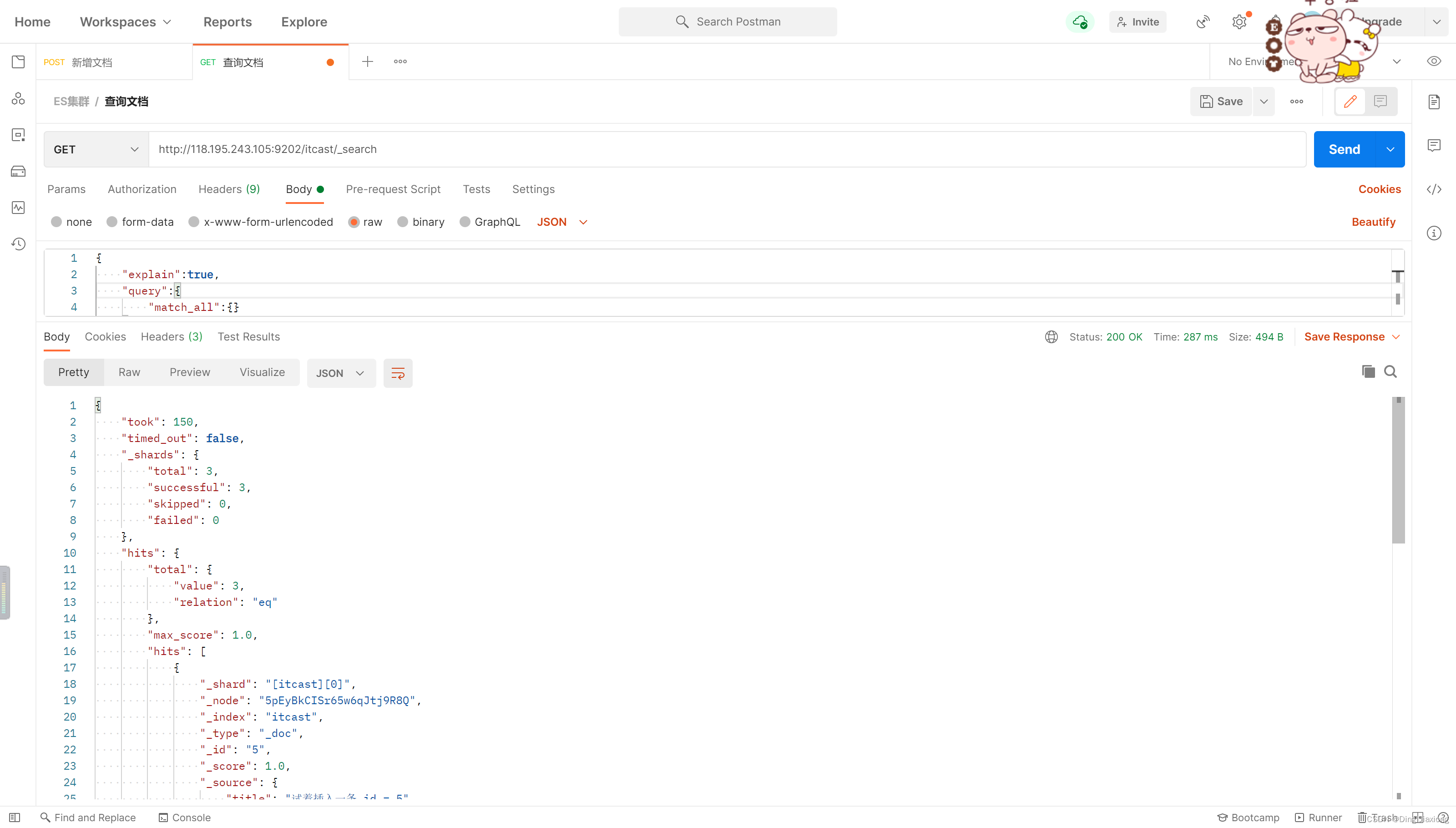Open request Headers (9) tab
Image resolution: width=1456 pixels, height=828 pixels.
pyautogui.click(x=229, y=189)
